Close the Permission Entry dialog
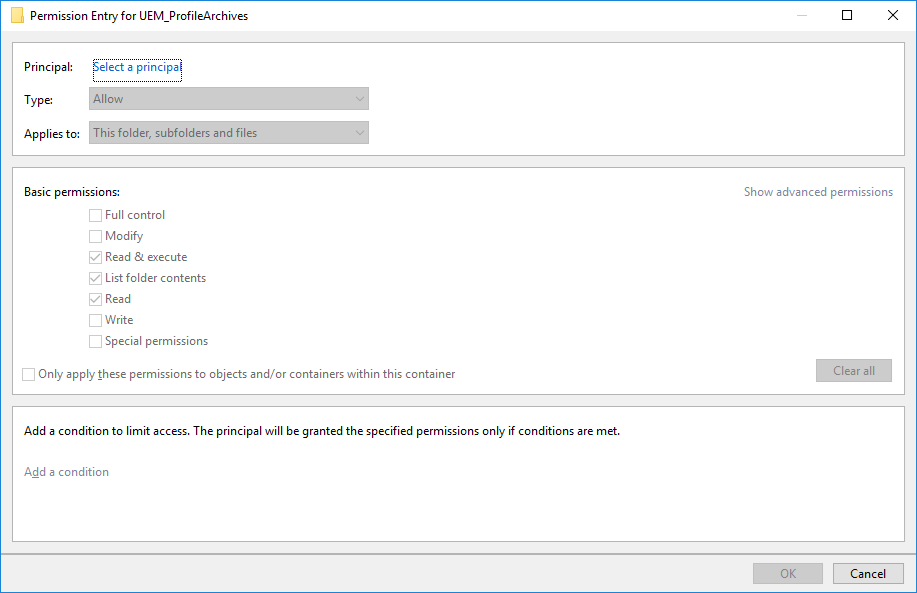This screenshot has height=593, width=917. [x=893, y=15]
